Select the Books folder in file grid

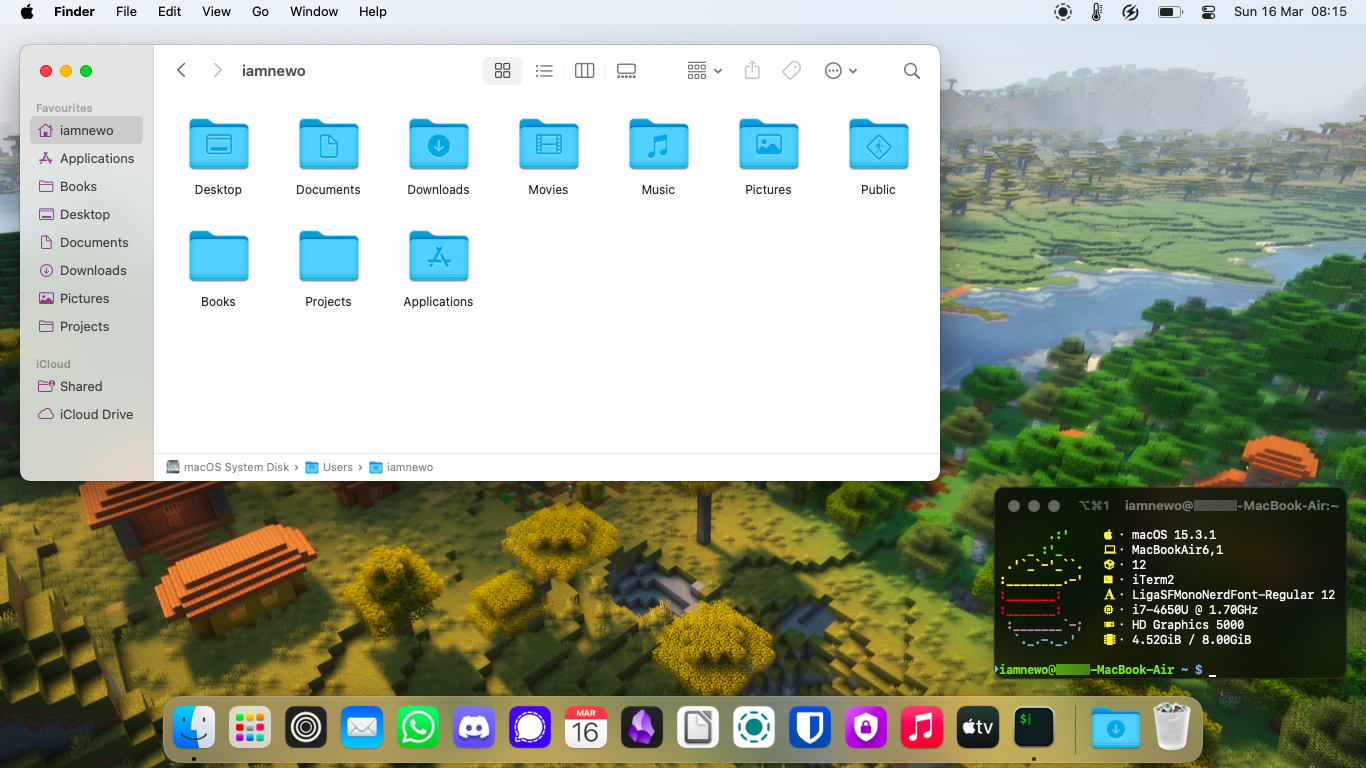pos(218,257)
